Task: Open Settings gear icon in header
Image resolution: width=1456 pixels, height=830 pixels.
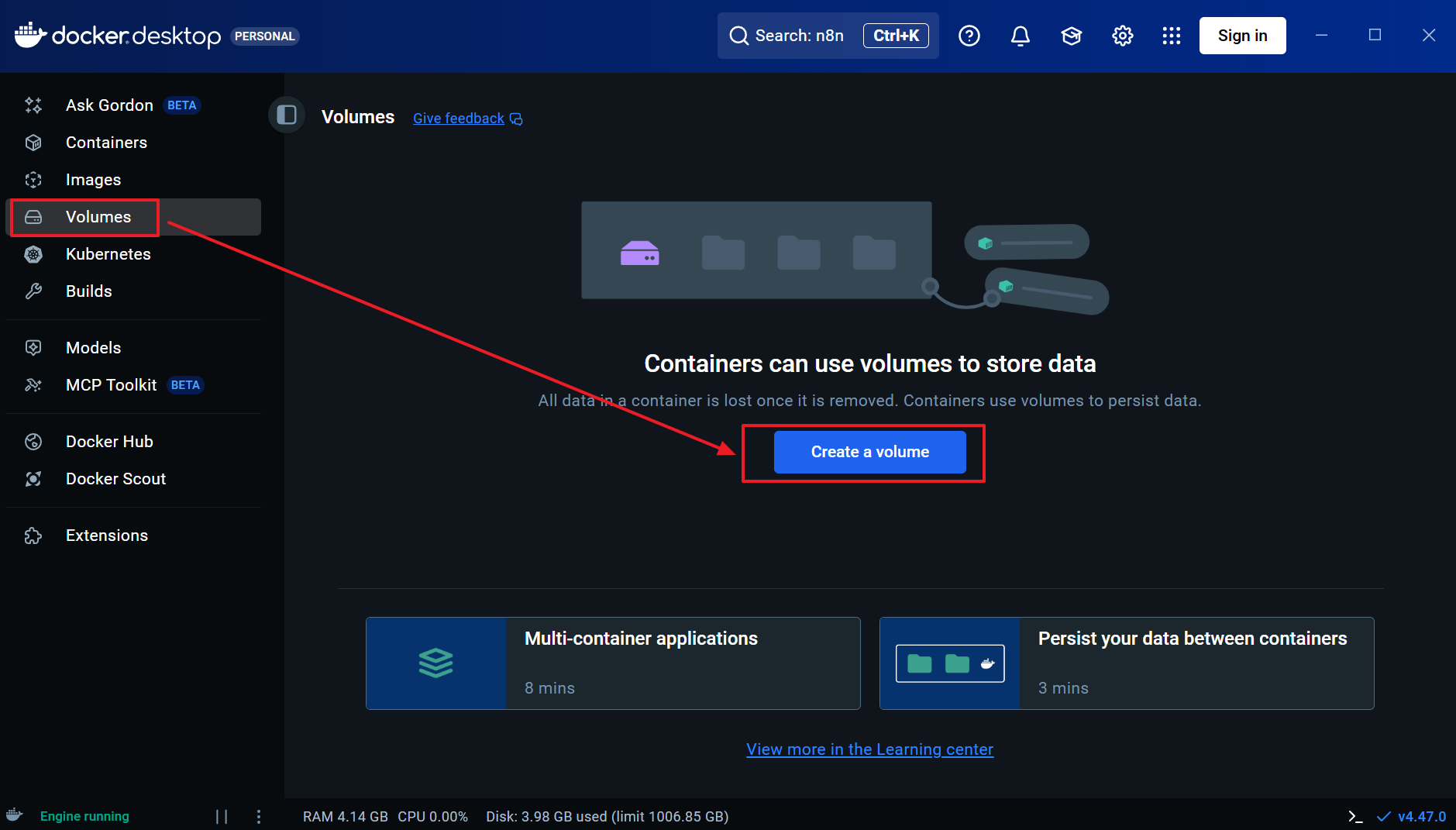Action: [x=1122, y=36]
